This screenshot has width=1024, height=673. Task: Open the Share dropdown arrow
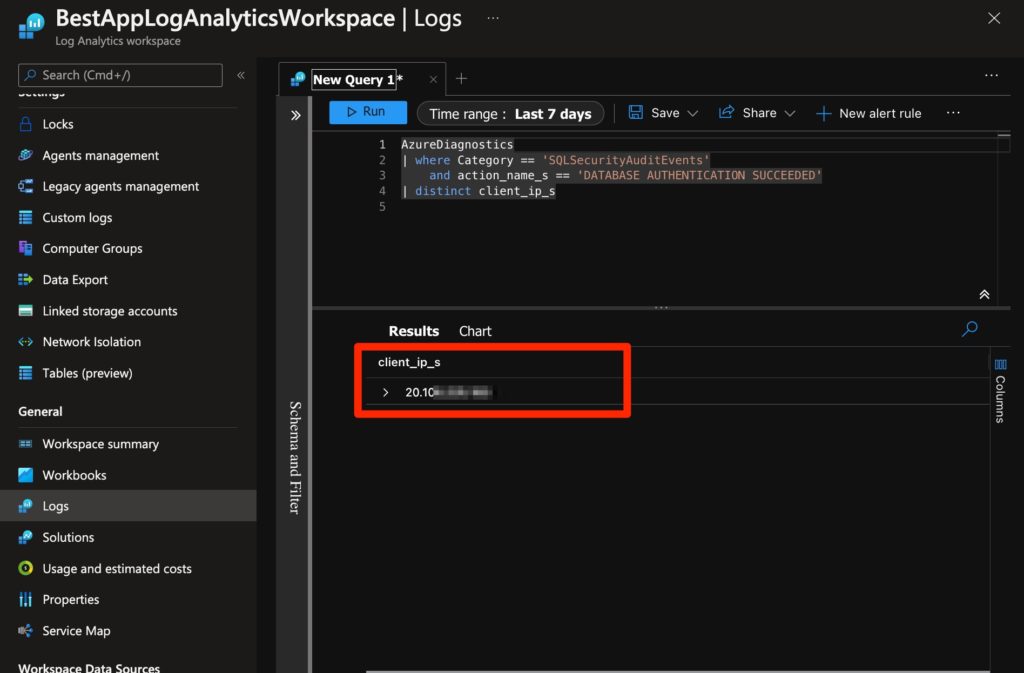coord(790,113)
